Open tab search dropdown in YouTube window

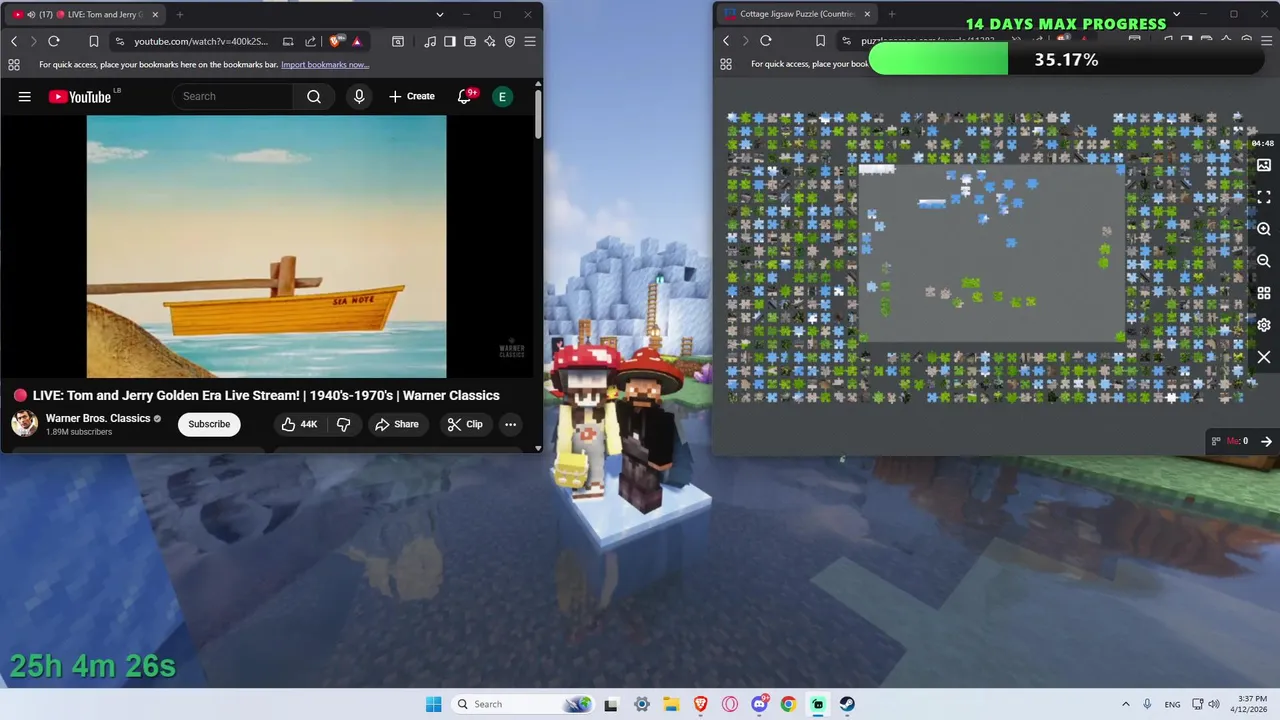tap(439, 14)
